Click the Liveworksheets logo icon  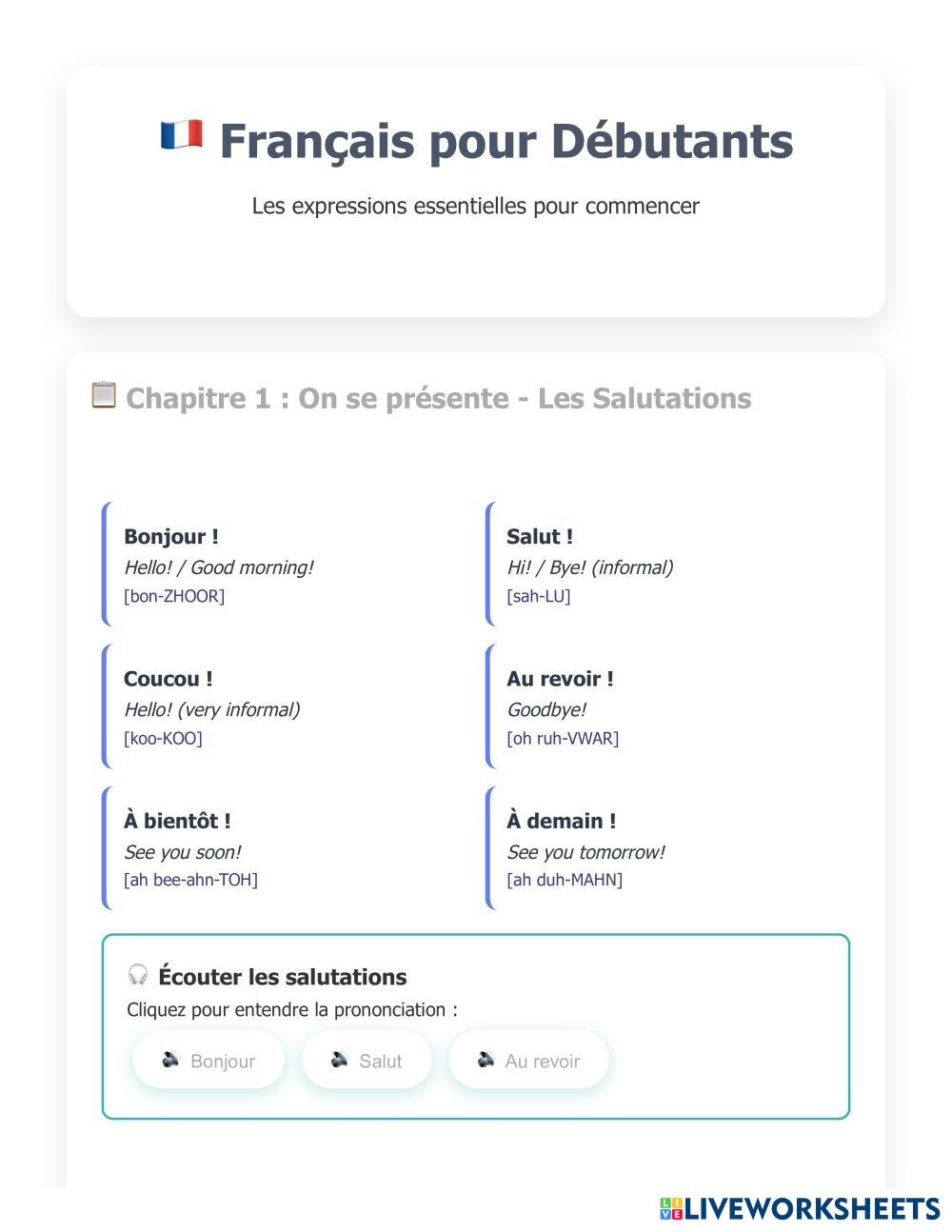point(671,1209)
